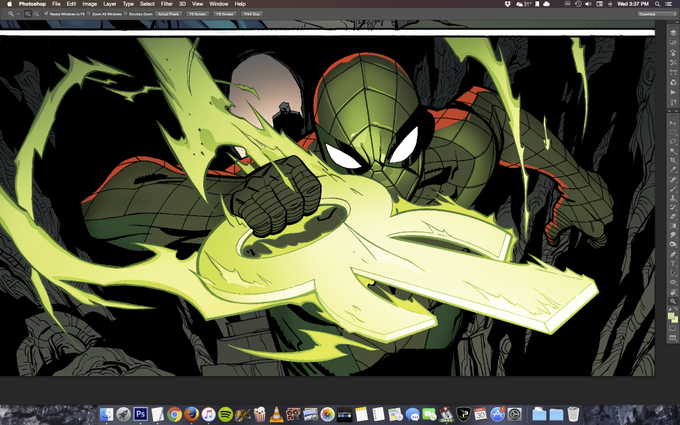Click Zoom Out mode in options bar
Viewport: 680px width, 425px height.
(36, 14)
